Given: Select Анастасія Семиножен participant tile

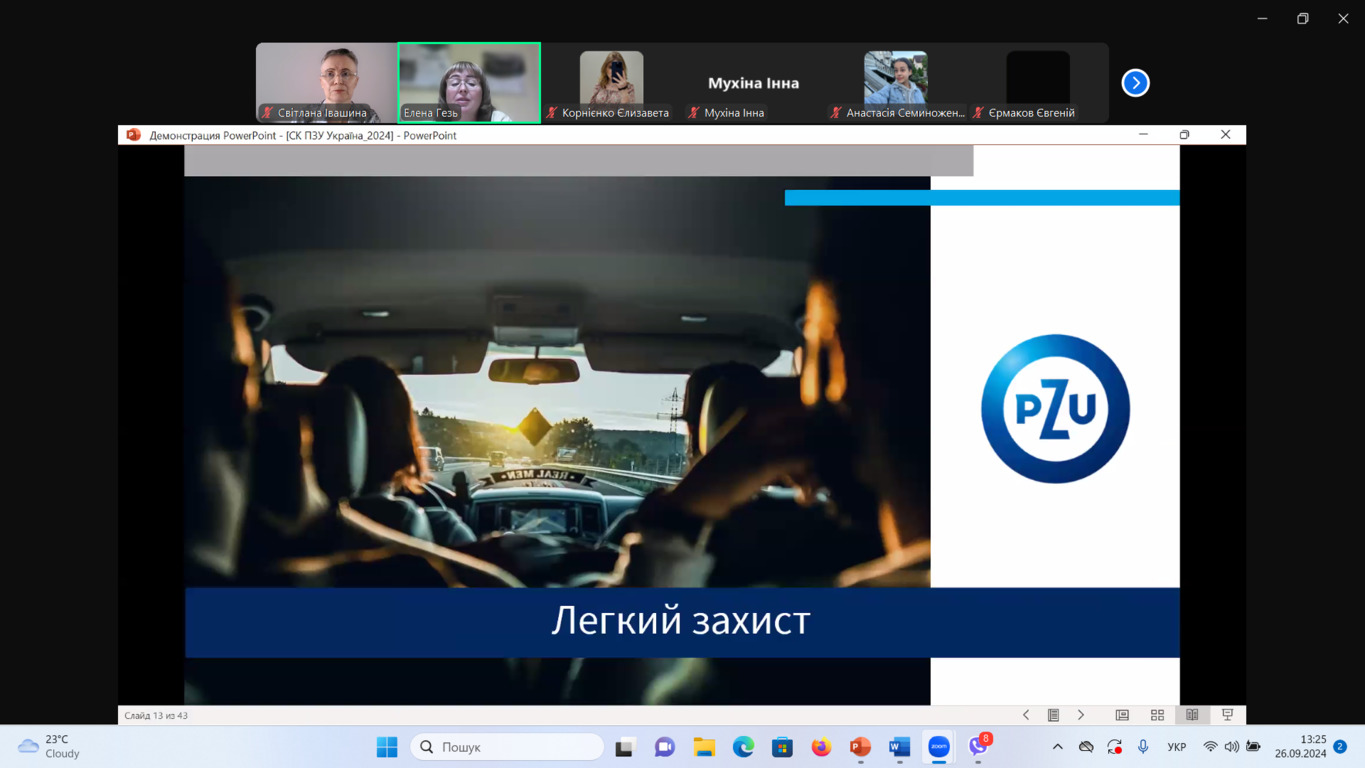Looking at the screenshot, I should (x=896, y=83).
